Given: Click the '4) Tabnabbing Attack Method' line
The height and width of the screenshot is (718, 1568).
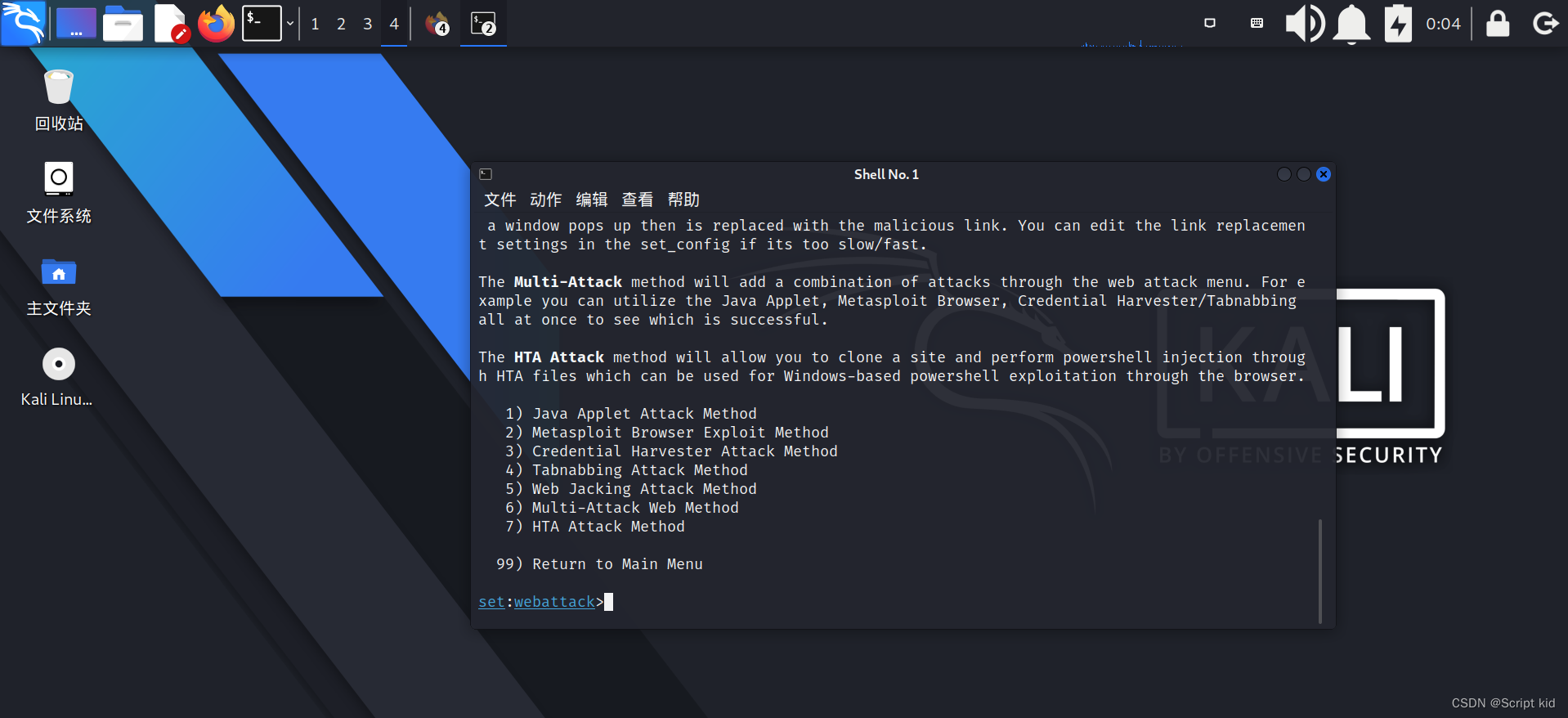Looking at the screenshot, I should click(x=626, y=470).
